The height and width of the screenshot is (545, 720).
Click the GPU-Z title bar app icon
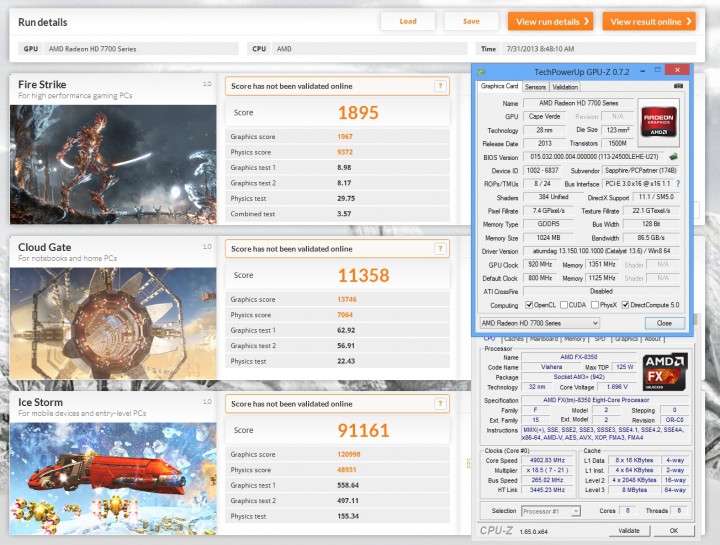pos(482,72)
